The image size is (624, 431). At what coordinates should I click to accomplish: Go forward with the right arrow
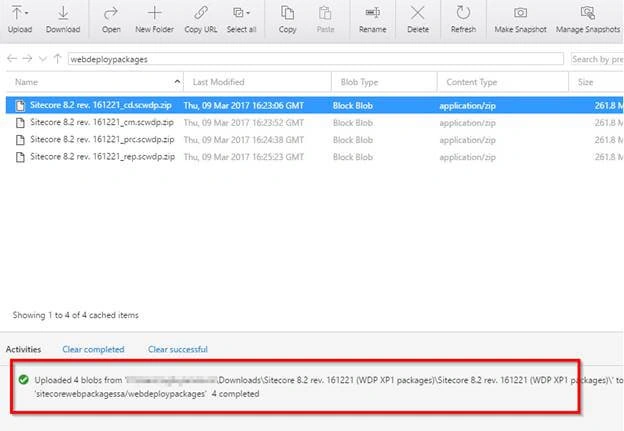click(x=27, y=59)
